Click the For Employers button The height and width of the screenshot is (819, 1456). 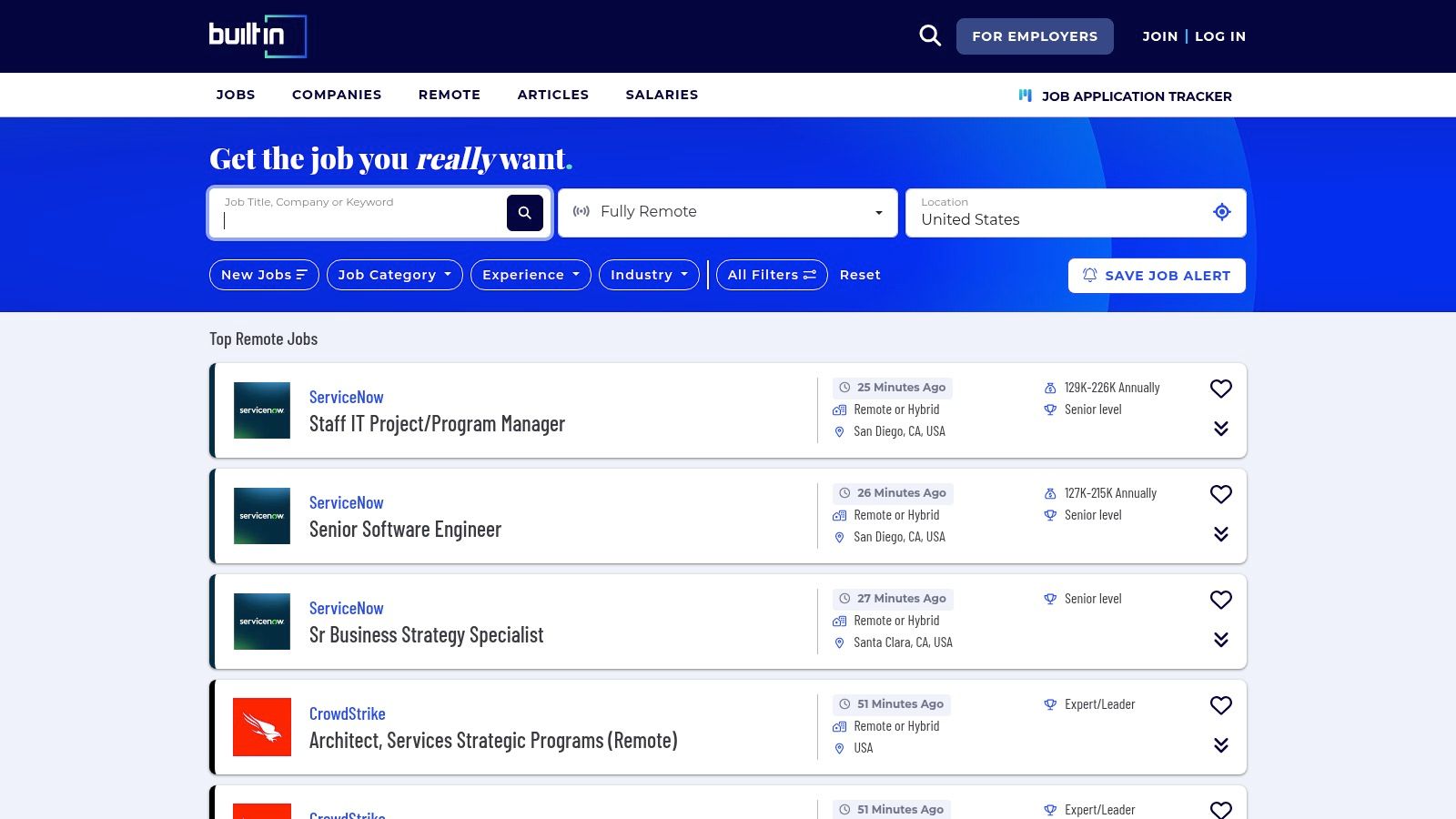click(1035, 36)
